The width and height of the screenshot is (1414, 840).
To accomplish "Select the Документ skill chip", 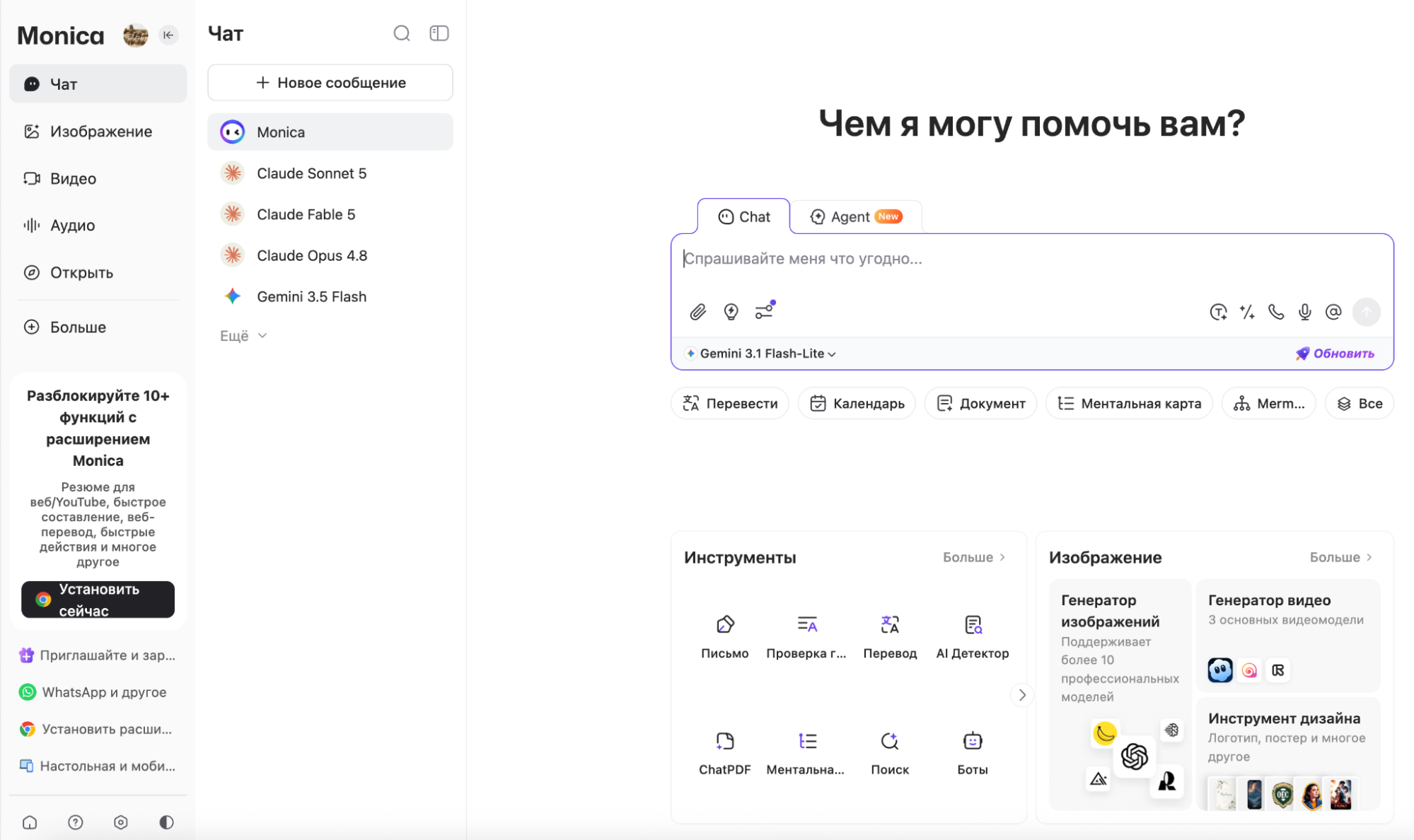I will pos(980,404).
